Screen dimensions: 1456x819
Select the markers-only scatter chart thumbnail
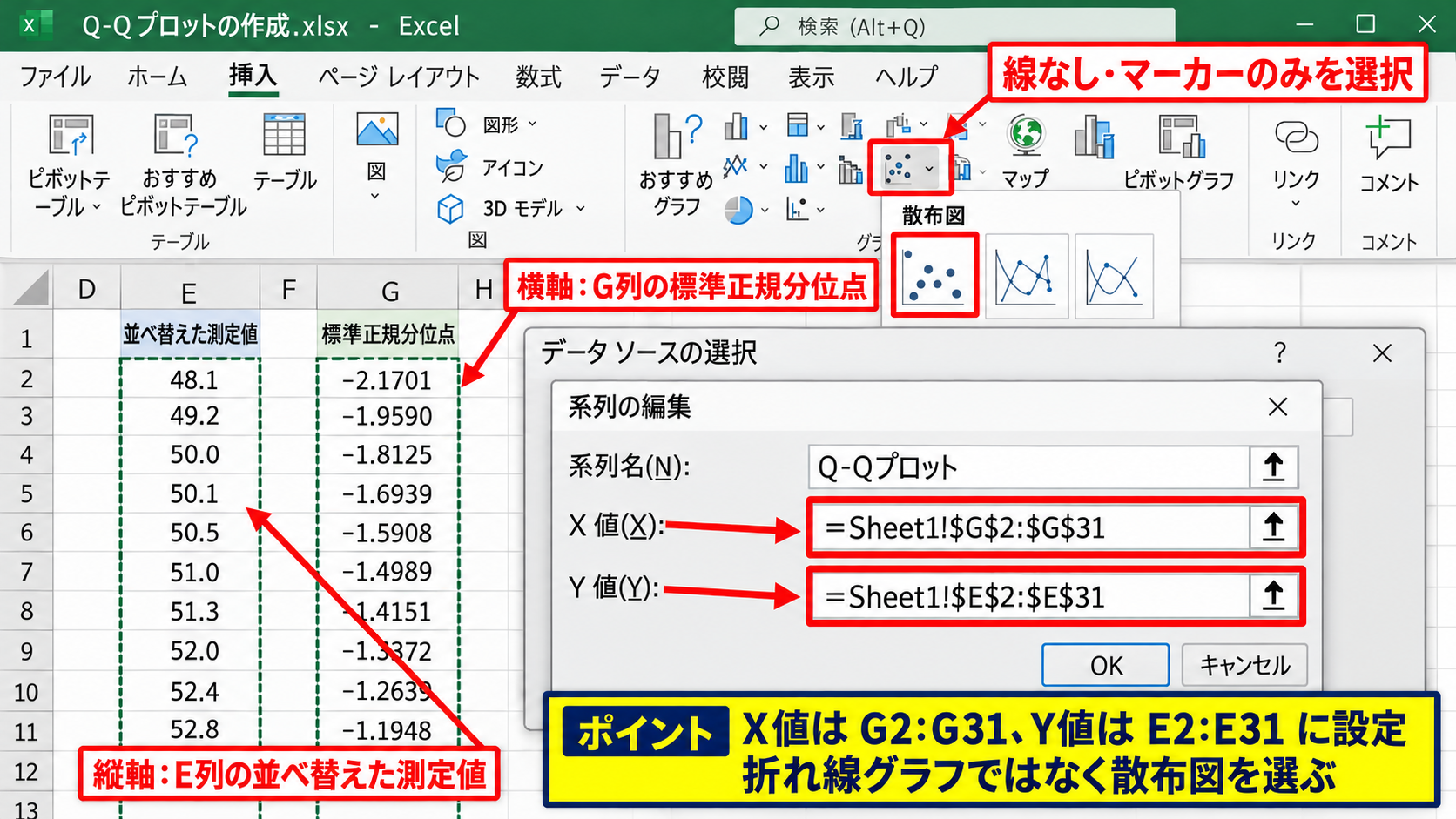934,275
